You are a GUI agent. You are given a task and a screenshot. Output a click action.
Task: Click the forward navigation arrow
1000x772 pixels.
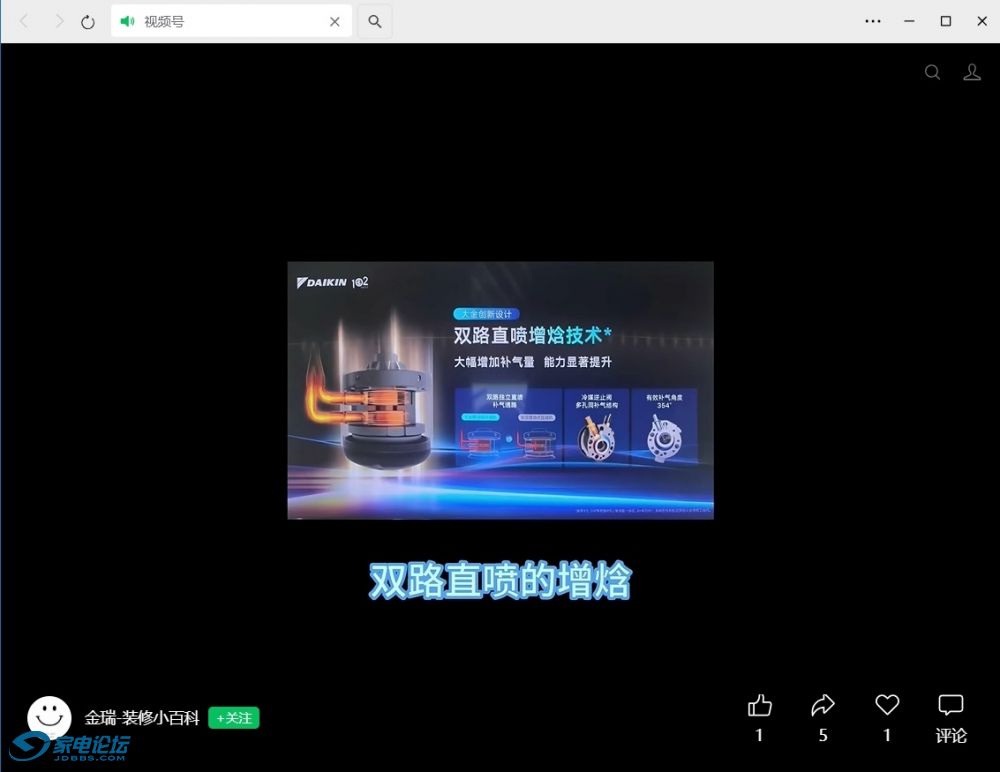tap(58, 21)
